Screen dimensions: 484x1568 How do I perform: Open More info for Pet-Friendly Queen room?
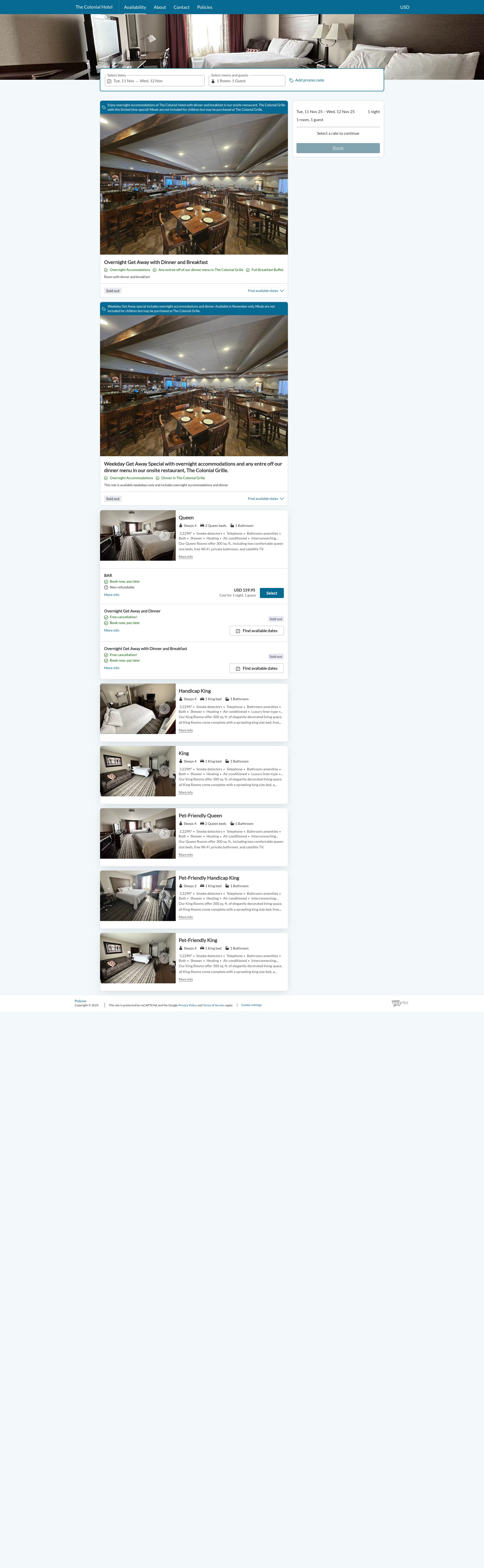click(x=186, y=855)
